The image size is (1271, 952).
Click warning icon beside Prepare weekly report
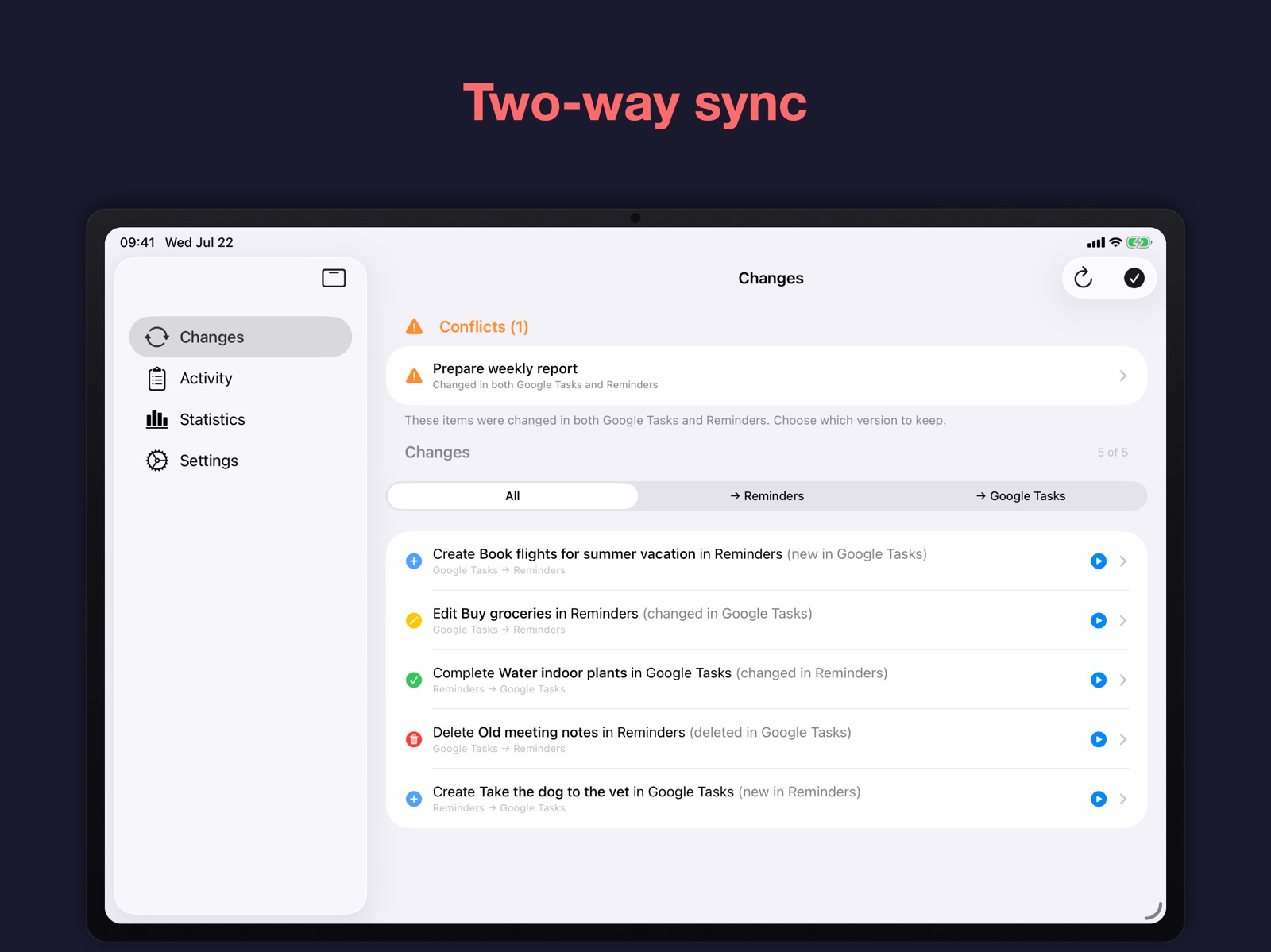tap(414, 376)
